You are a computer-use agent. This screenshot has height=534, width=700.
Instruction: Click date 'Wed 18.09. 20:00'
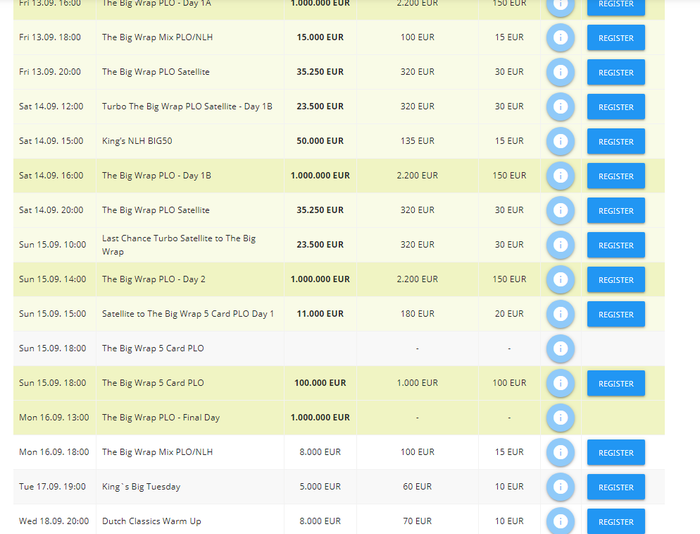coord(54,521)
